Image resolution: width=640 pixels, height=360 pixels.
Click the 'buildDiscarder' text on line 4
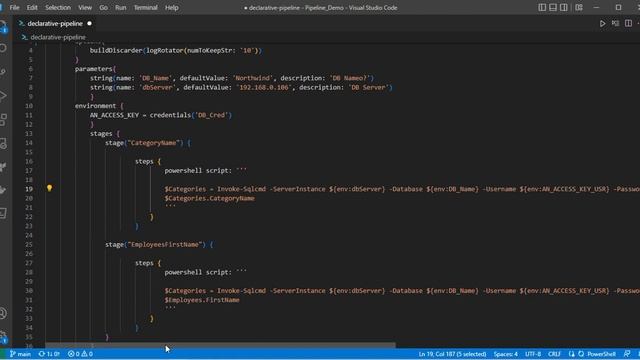[x=116, y=51]
